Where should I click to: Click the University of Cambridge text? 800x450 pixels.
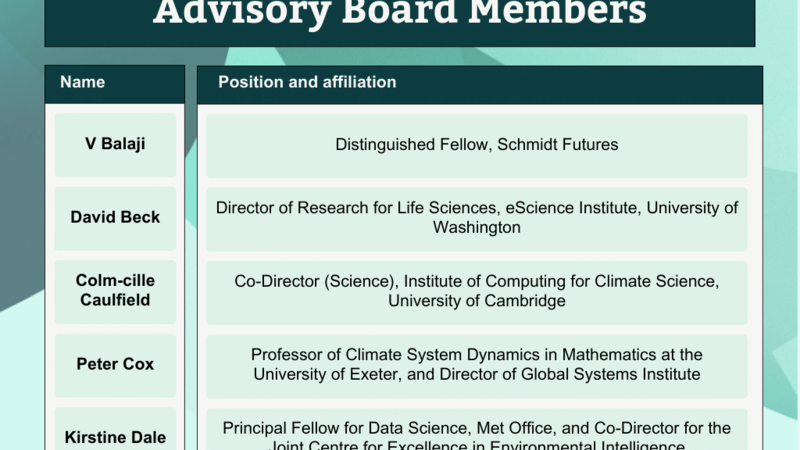[x=477, y=301]
